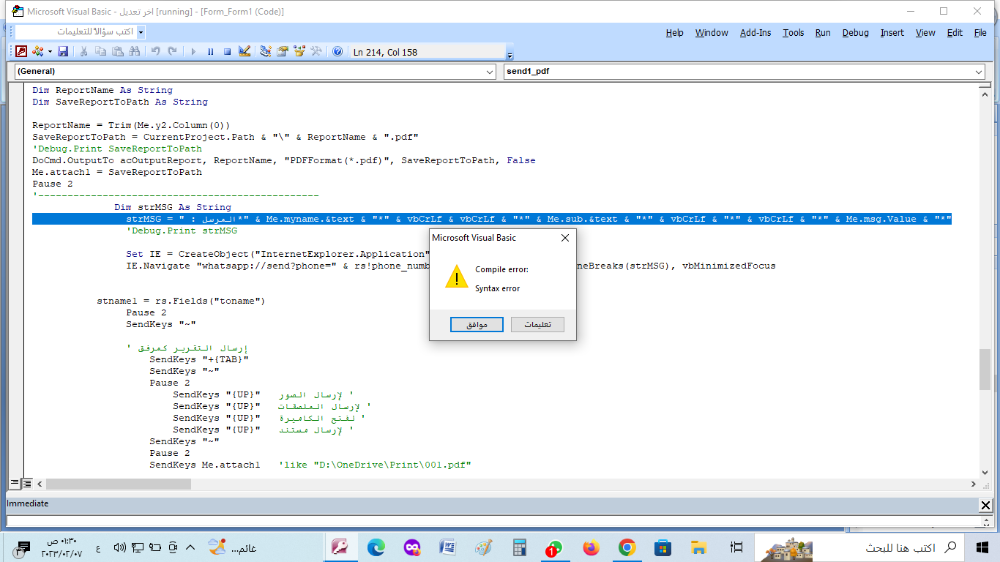Click the Redo arrow icon
Image resolution: width=1000 pixels, height=562 pixels.
[172, 52]
